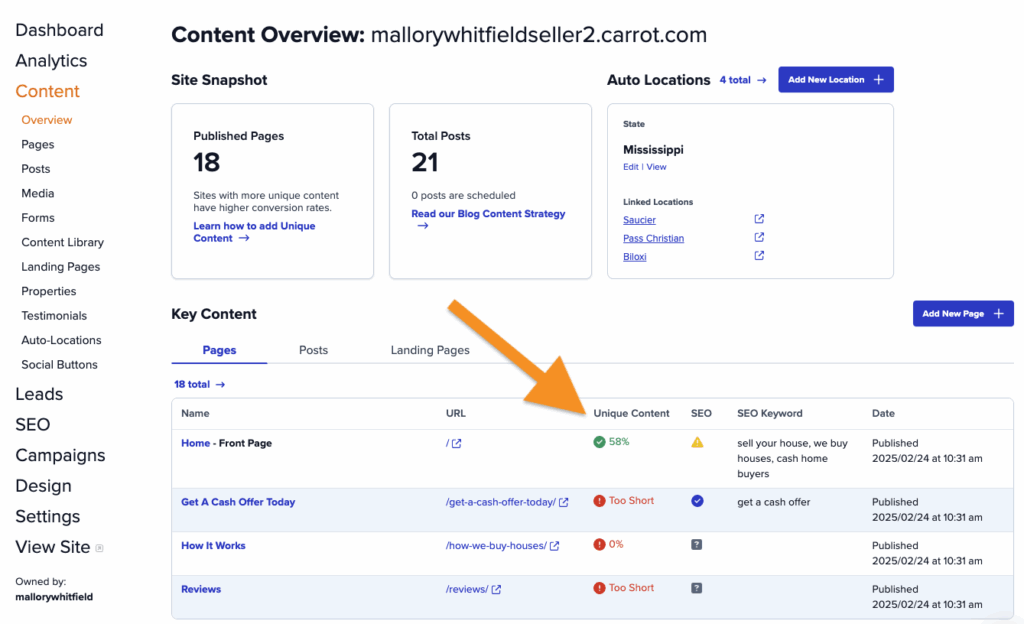Screen dimensions: 1024x624
Task: Follow Read our Blog Content Strategy link
Action: (x=488, y=219)
